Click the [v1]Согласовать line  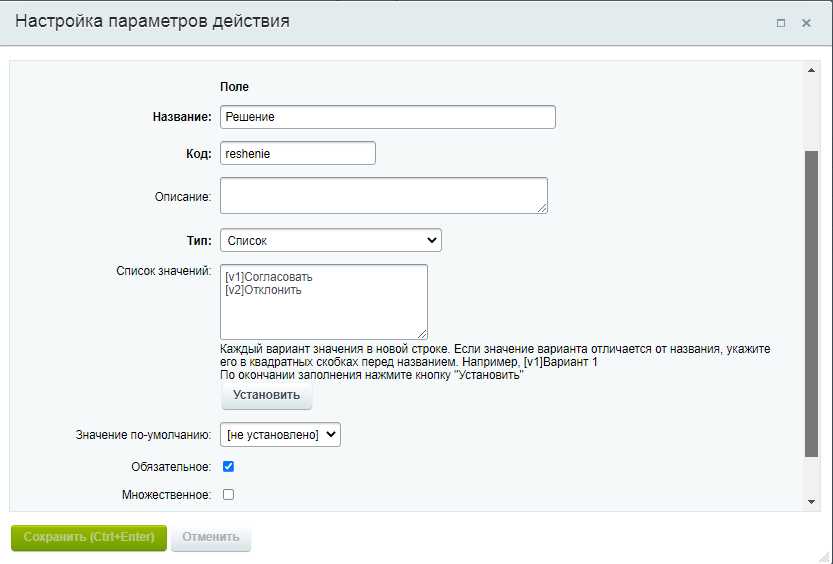(269, 277)
